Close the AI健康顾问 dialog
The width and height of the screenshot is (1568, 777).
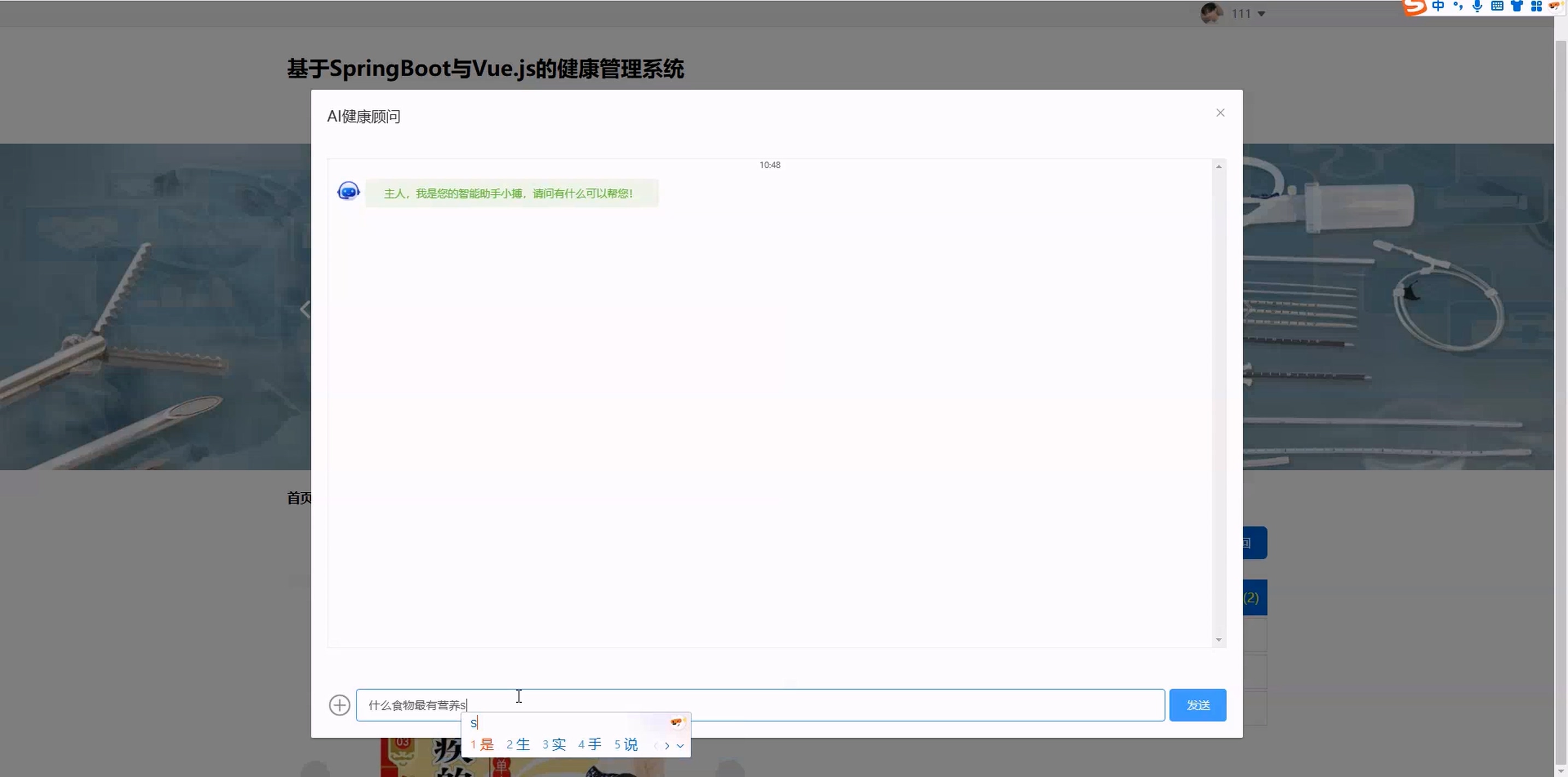[1220, 113]
